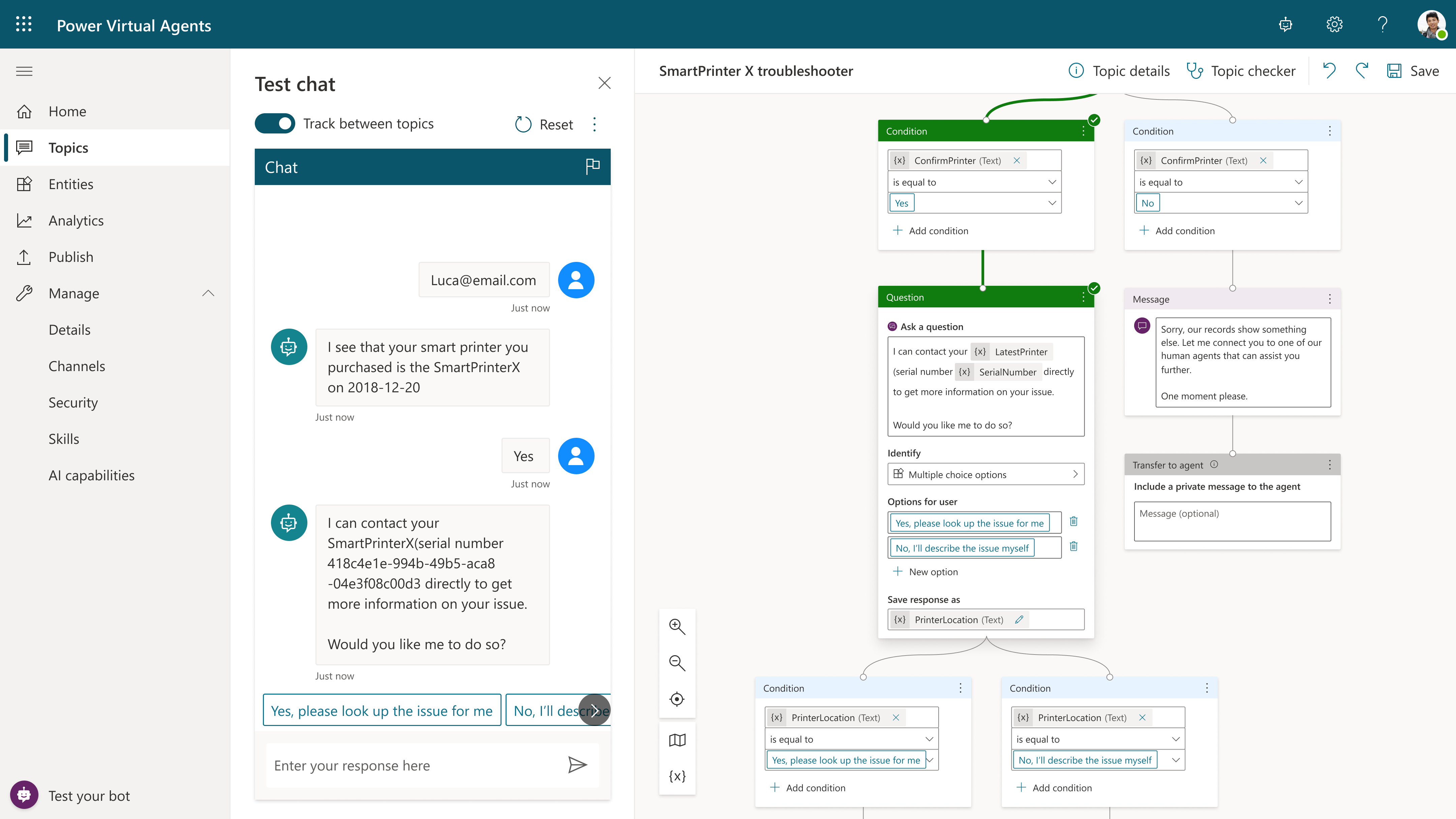
Task: Remove ConfirmPrinter variable from No condition
Action: [x=1263, y=160]
